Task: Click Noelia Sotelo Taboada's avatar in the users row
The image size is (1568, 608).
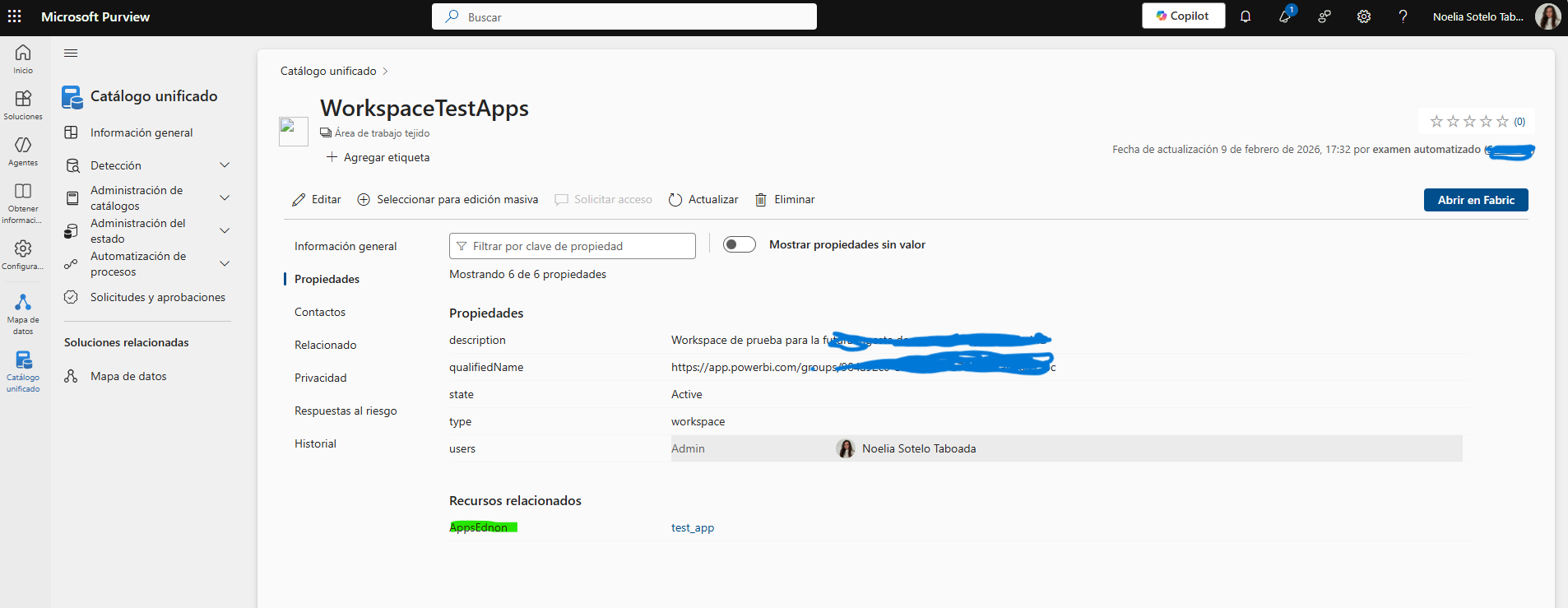Action: (846, 448)
